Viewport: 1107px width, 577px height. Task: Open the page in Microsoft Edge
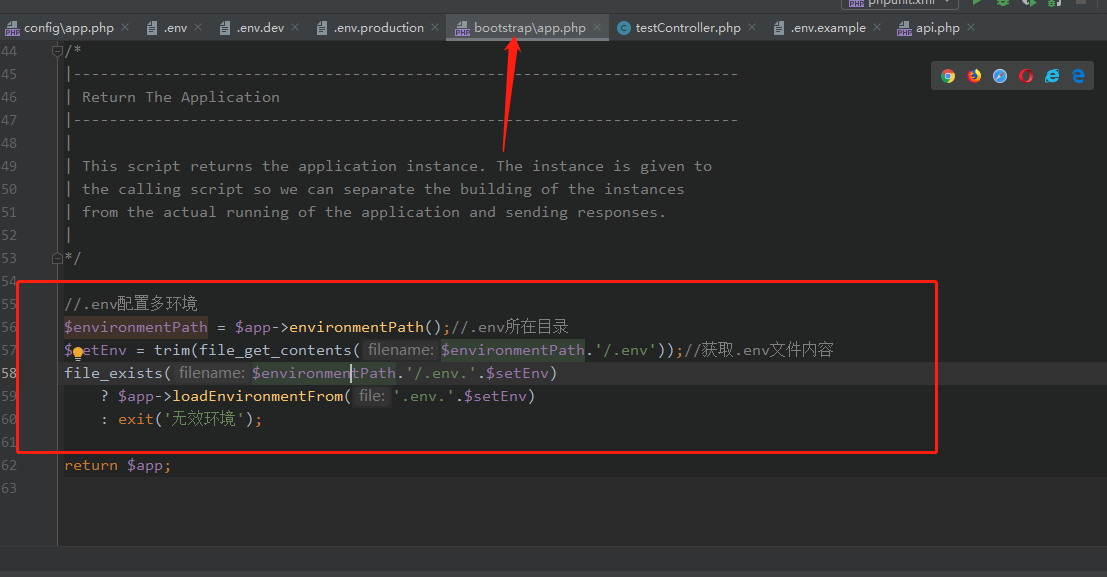[x=1078, y=75]
